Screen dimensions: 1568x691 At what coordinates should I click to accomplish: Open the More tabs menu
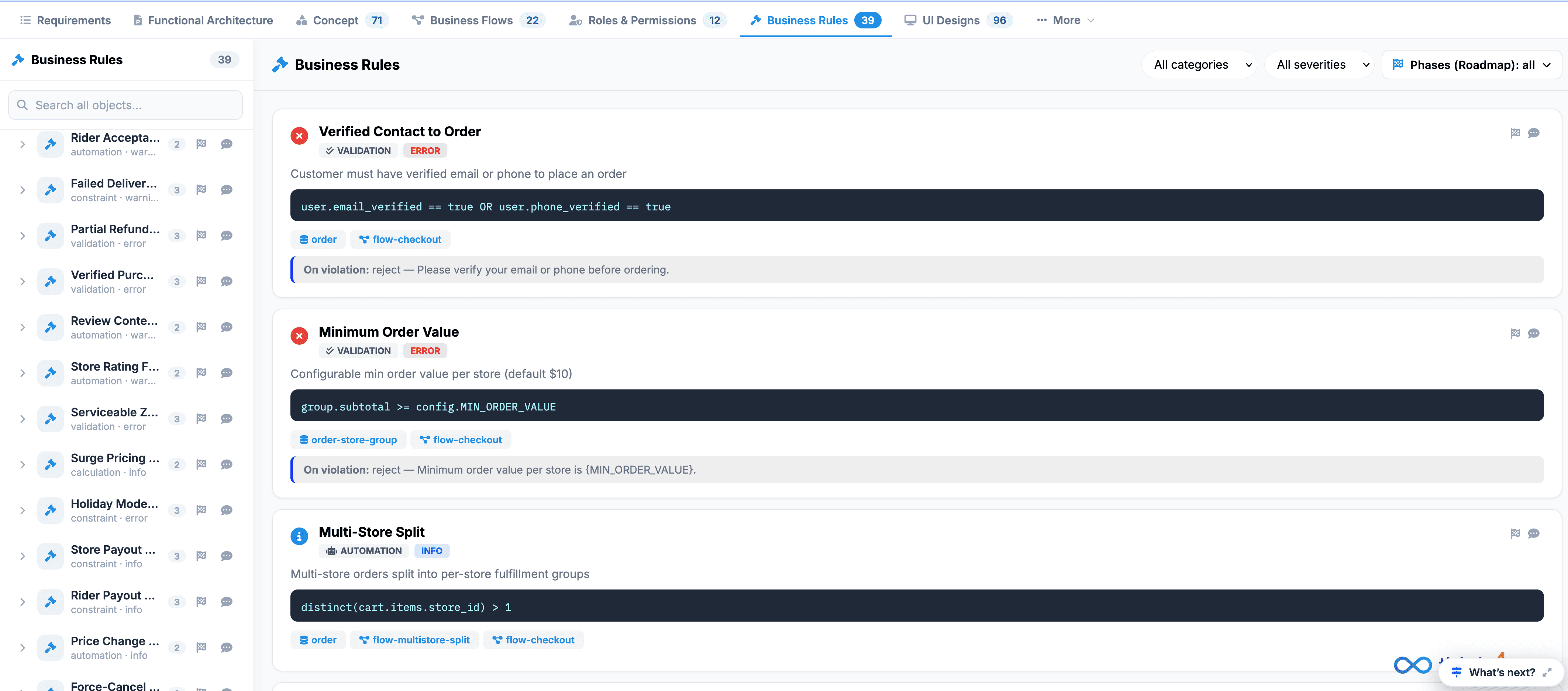click(x=1065, y=20)
